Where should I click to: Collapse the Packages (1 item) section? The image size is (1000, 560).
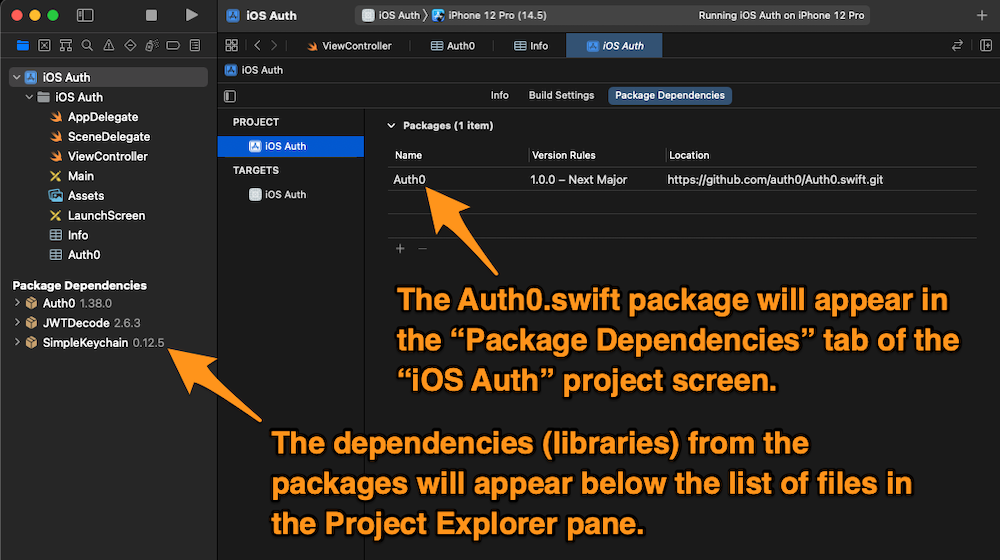[x=391, y=126]
